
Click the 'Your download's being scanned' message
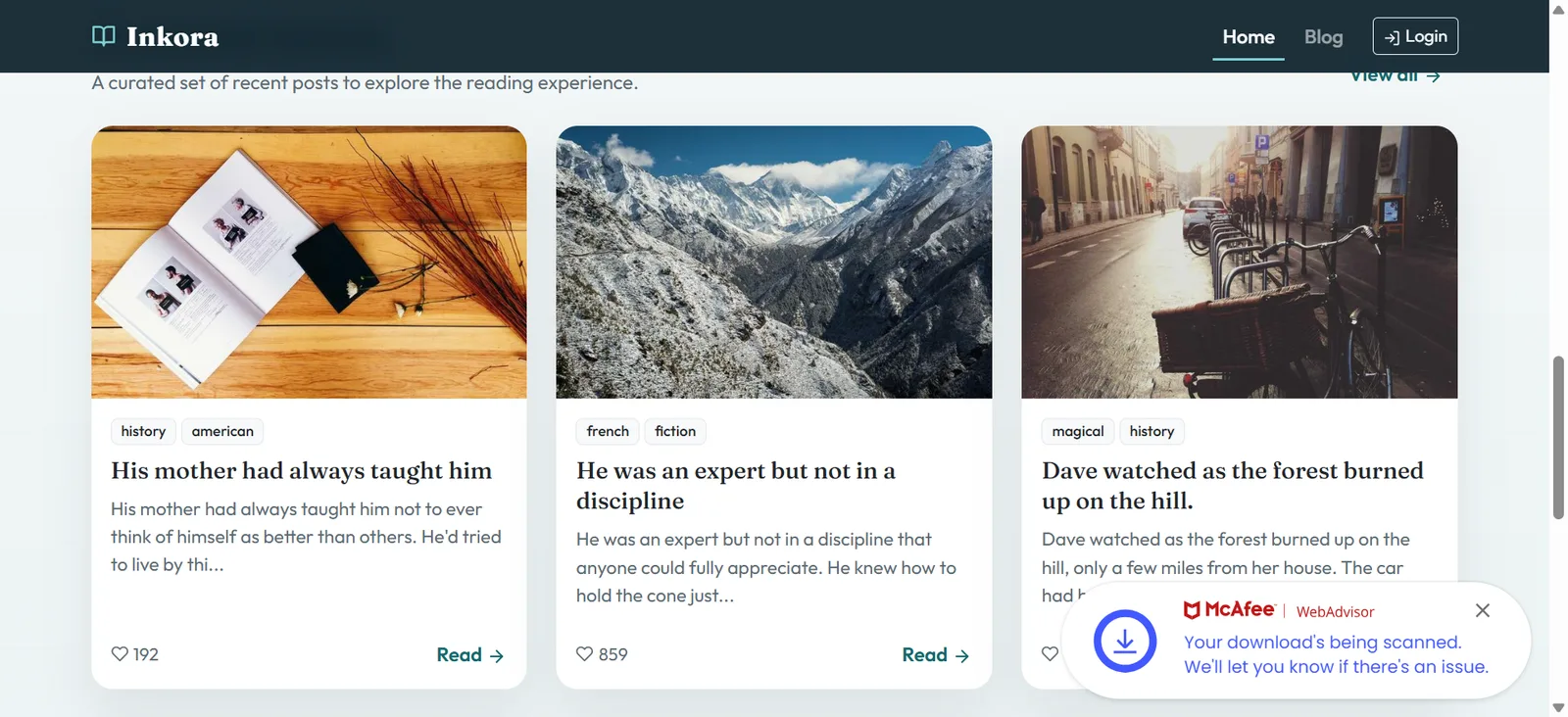tap(1336, 654)
